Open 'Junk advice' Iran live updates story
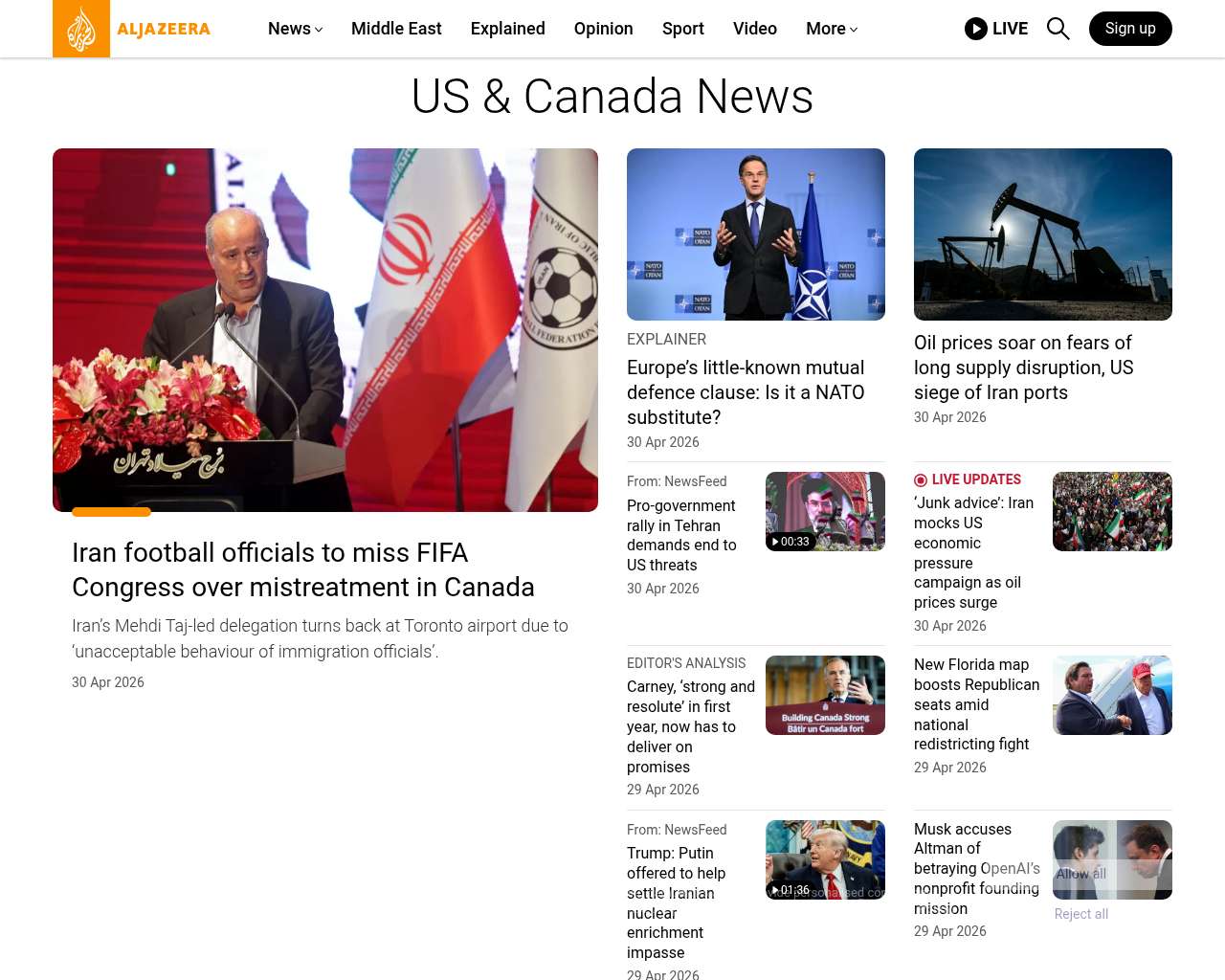This screenshot has width=1225, height=980. click(x=974, y=552)
